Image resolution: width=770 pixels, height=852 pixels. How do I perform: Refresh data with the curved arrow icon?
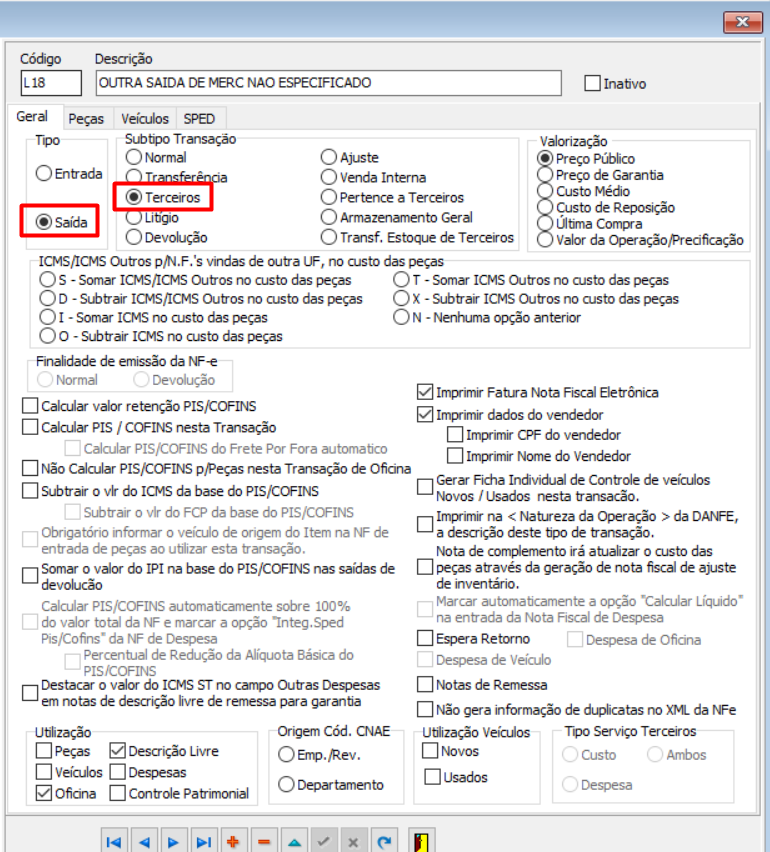tap(384, 842)
